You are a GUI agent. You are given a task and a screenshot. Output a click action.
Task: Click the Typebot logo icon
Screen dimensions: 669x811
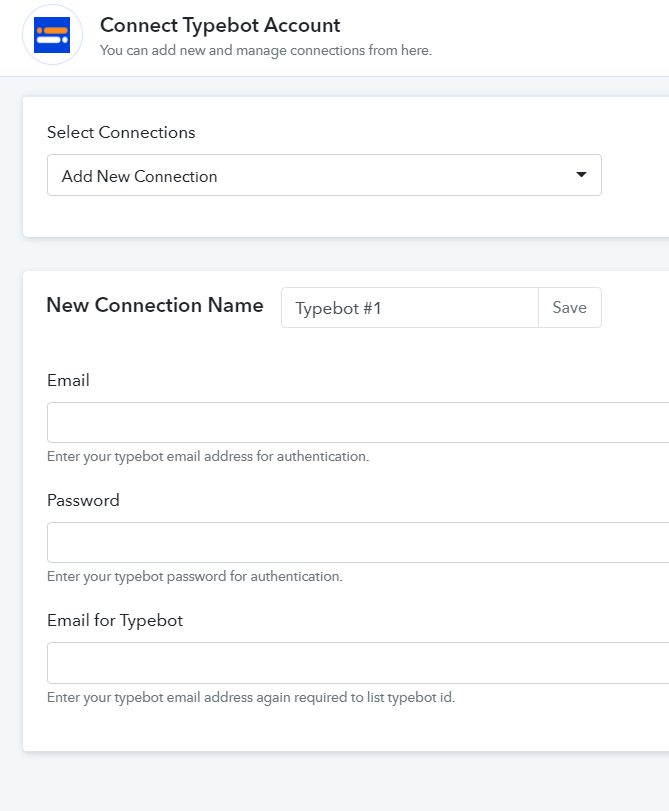(52, 35)
